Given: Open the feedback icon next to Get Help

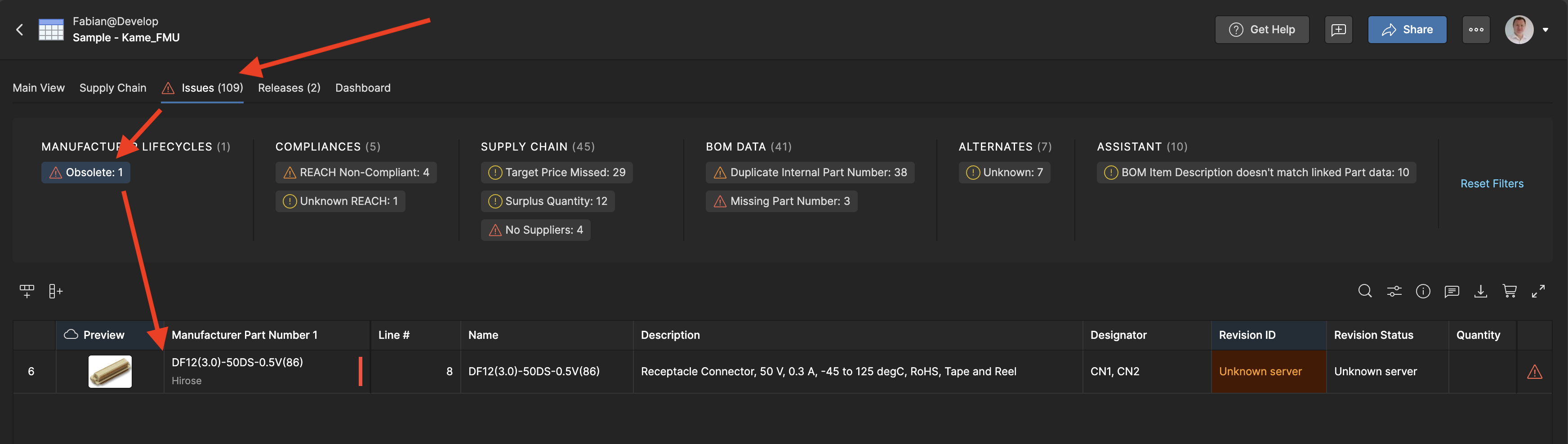Looking at the screenshot, I should 1339,29.
